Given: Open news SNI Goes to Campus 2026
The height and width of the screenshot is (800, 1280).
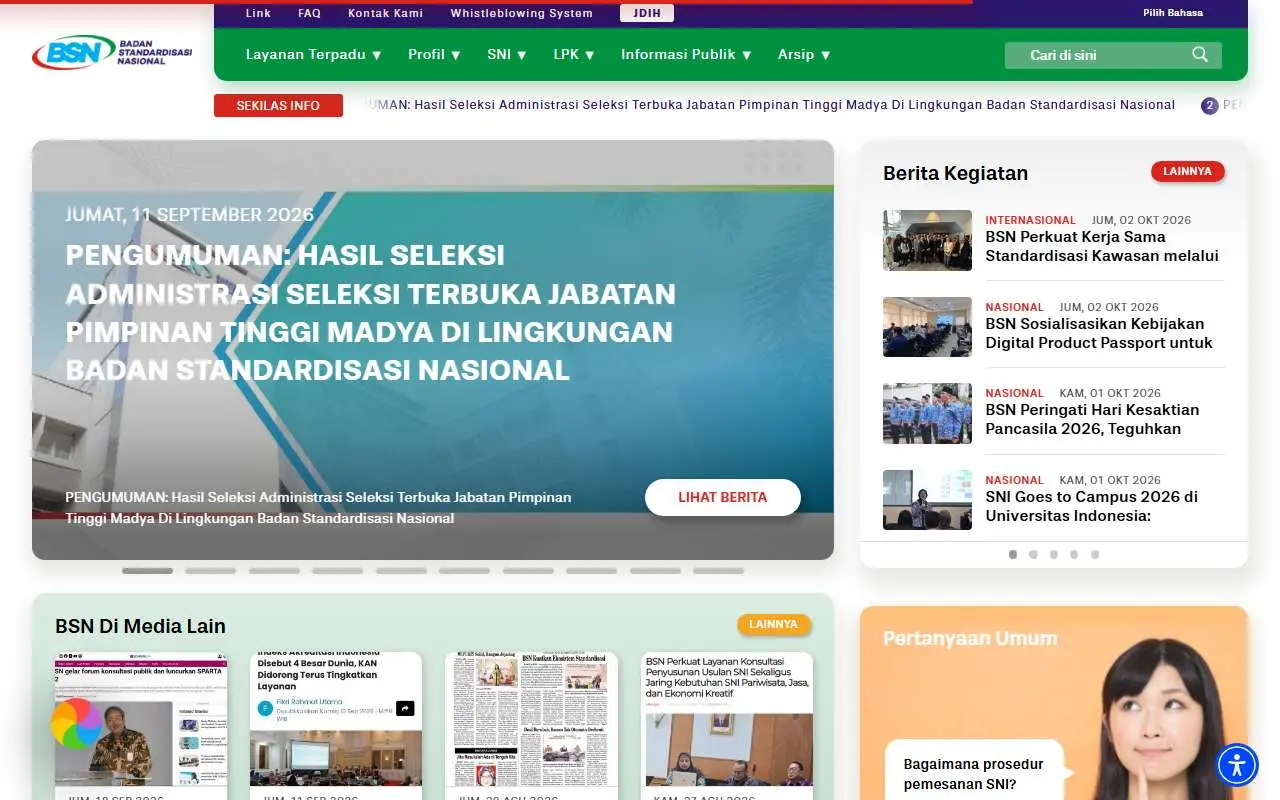Looking at the screenshot, I should click(1091, 506).
